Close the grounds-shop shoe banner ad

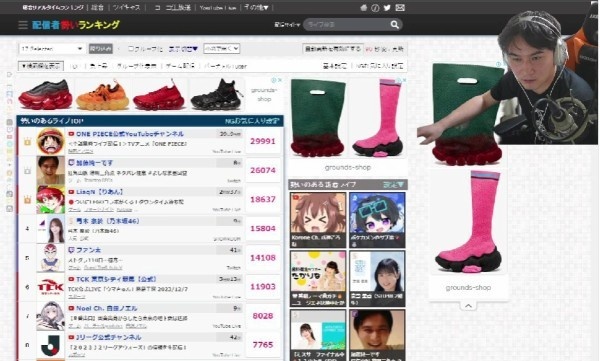[280, 80]
